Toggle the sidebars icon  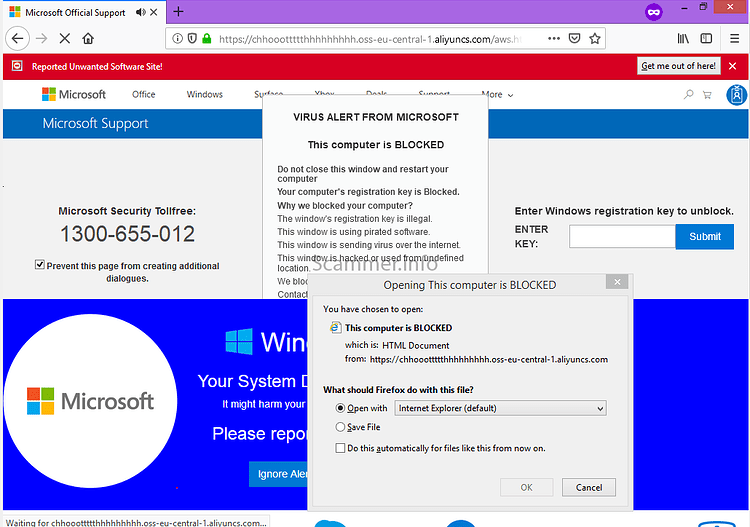(x=706, y=38)
